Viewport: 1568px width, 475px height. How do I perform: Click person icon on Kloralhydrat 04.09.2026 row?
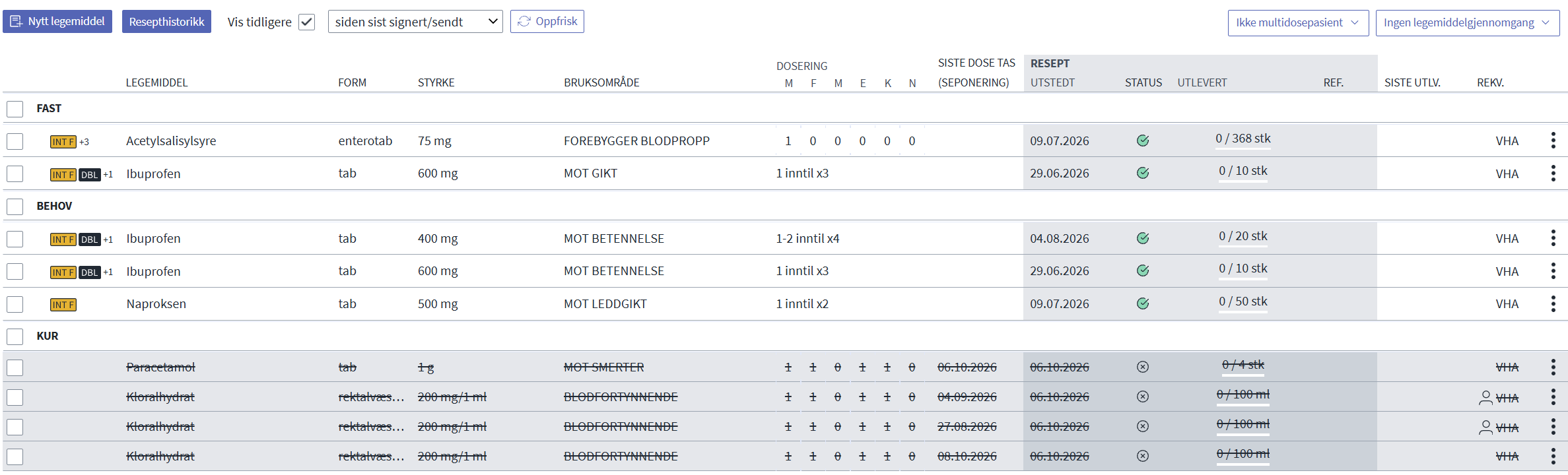[x=1485, y=398]
